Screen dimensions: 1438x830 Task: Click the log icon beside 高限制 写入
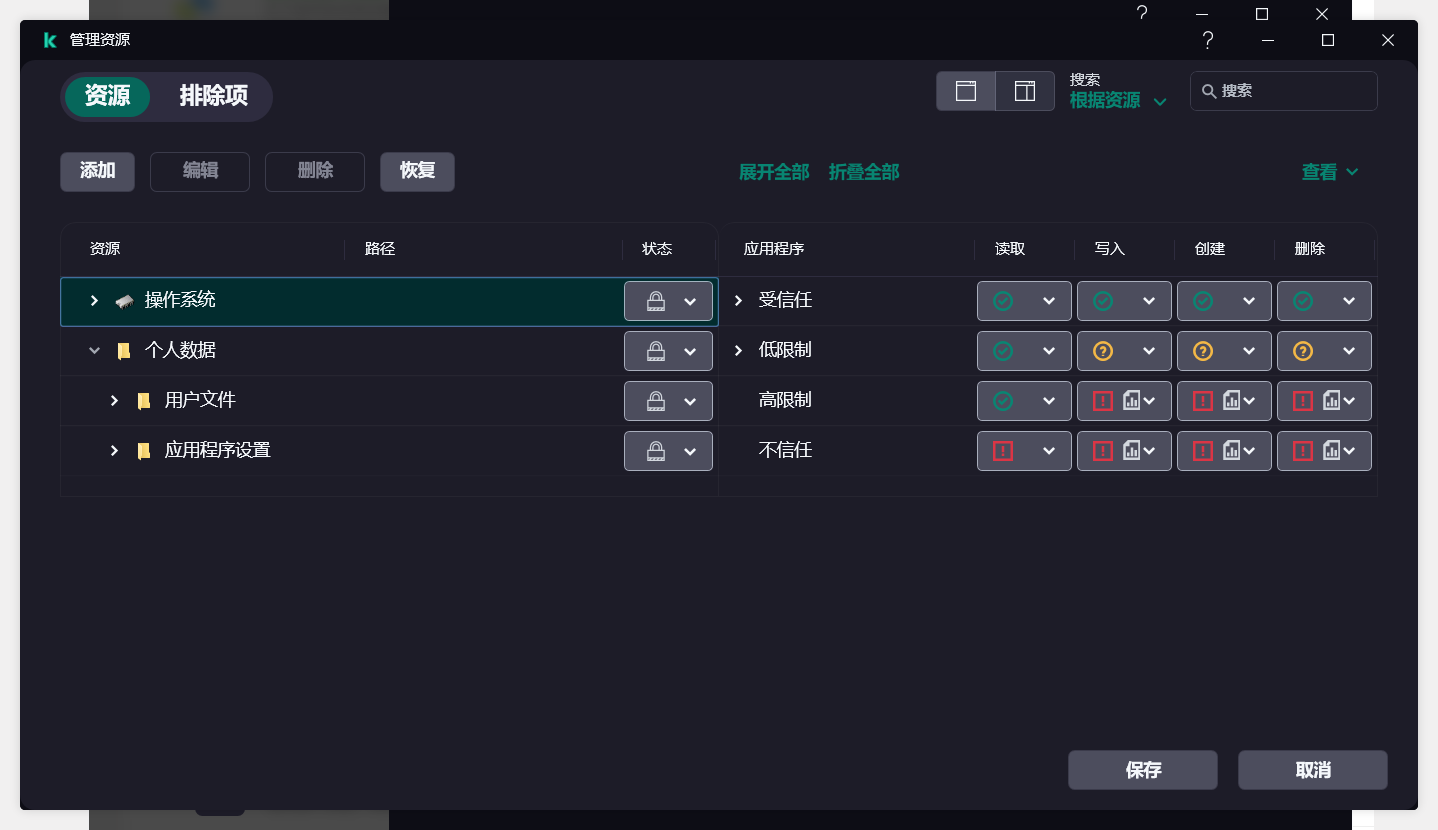tap(1132, 400)
